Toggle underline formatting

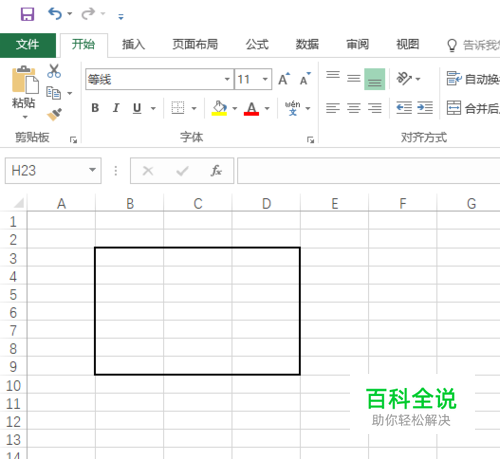click(137, 108)
